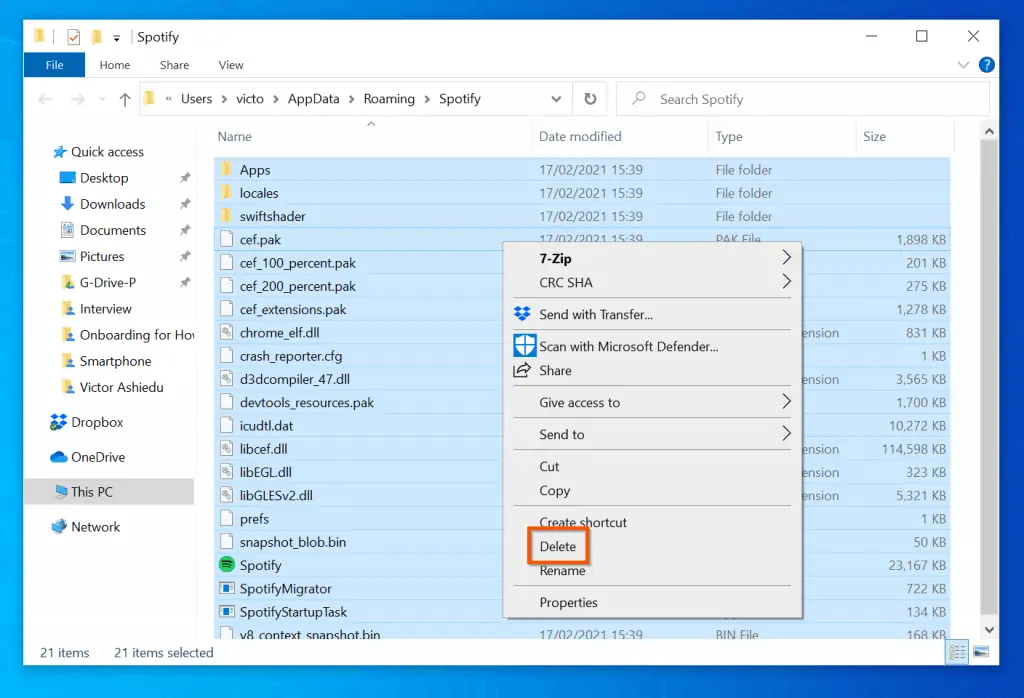1024x698 pixels.
Task: Select This PC in navigation pane
Action: click(91, 492)
